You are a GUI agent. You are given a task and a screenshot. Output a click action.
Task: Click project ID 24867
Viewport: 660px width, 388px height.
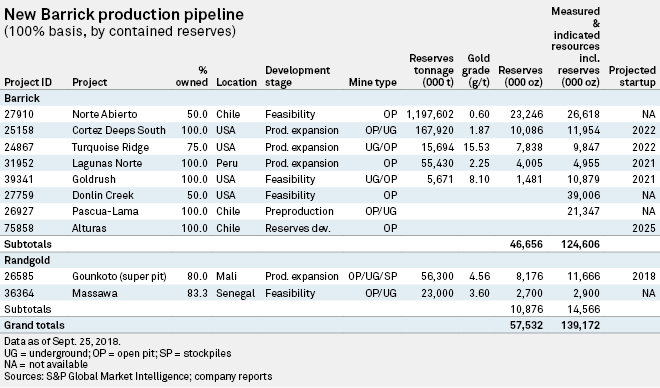19,147
